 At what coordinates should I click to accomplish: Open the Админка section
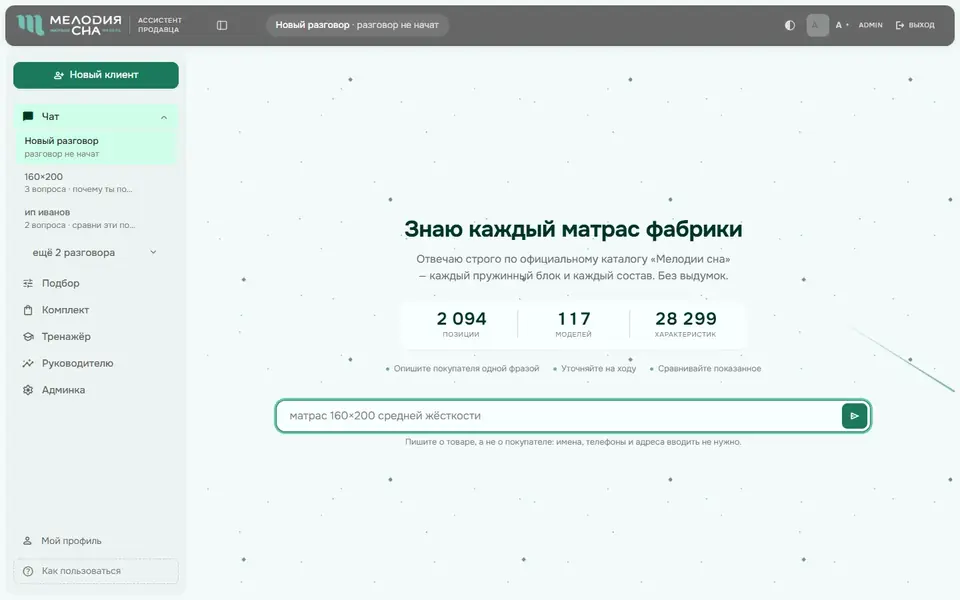pos(96,390)
